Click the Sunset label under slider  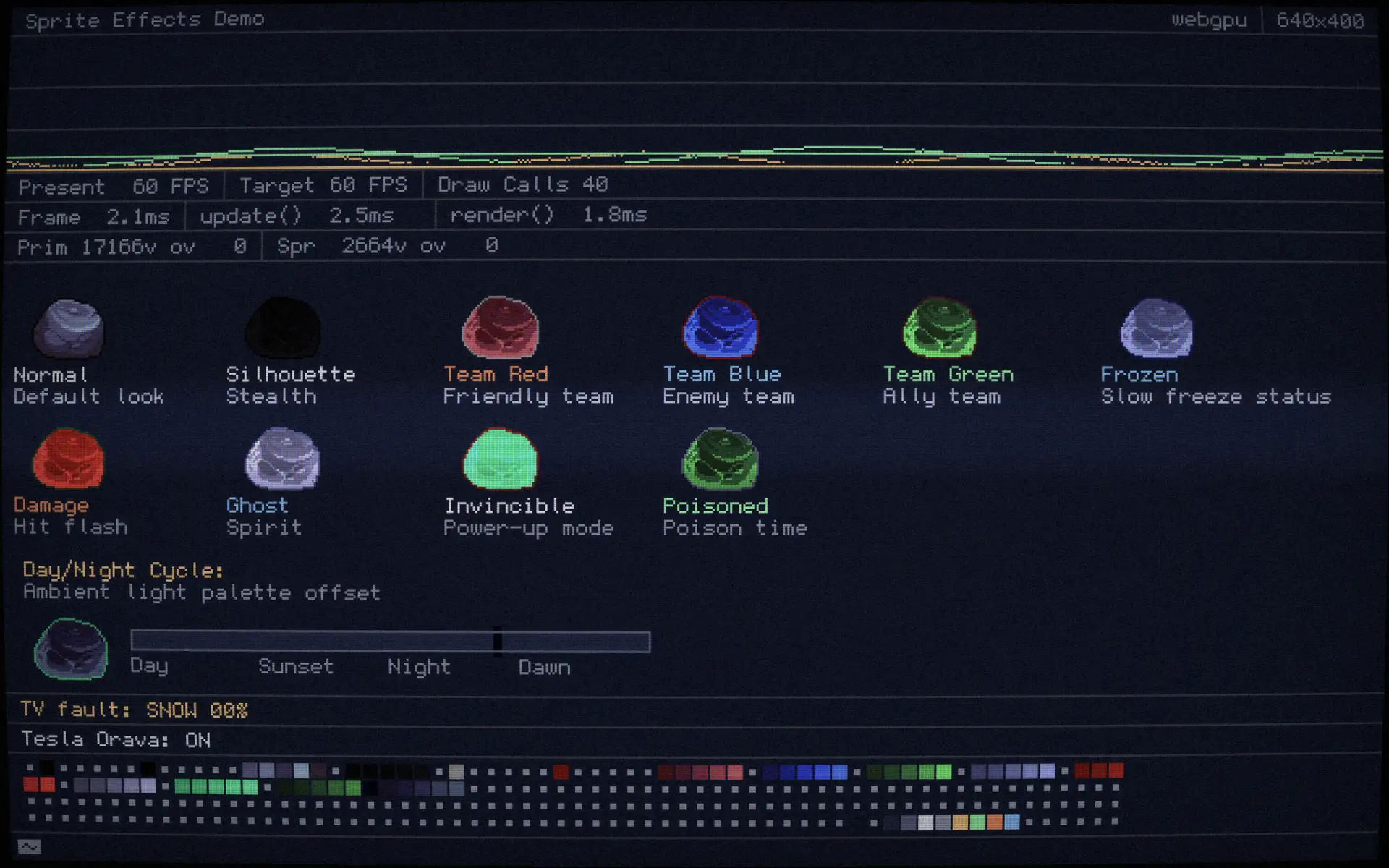(296, 666)
